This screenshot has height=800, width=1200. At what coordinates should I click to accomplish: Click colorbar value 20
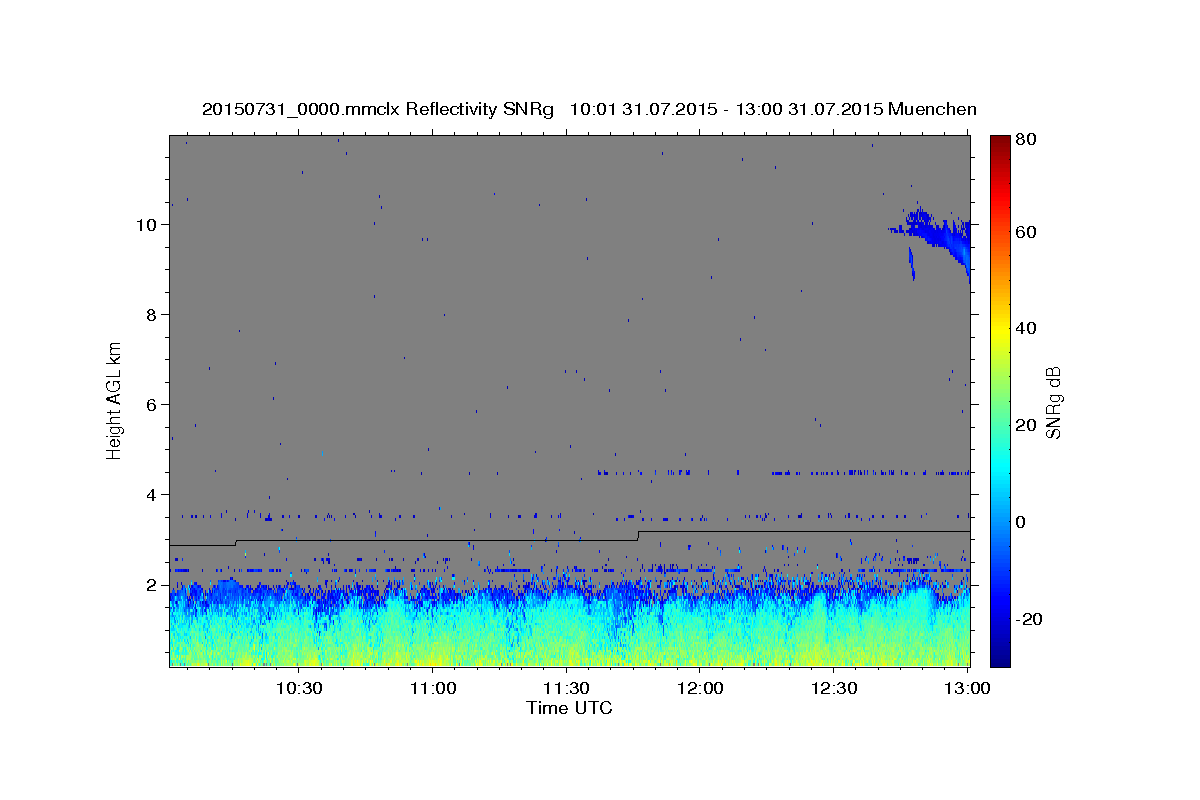point(1025,426)
